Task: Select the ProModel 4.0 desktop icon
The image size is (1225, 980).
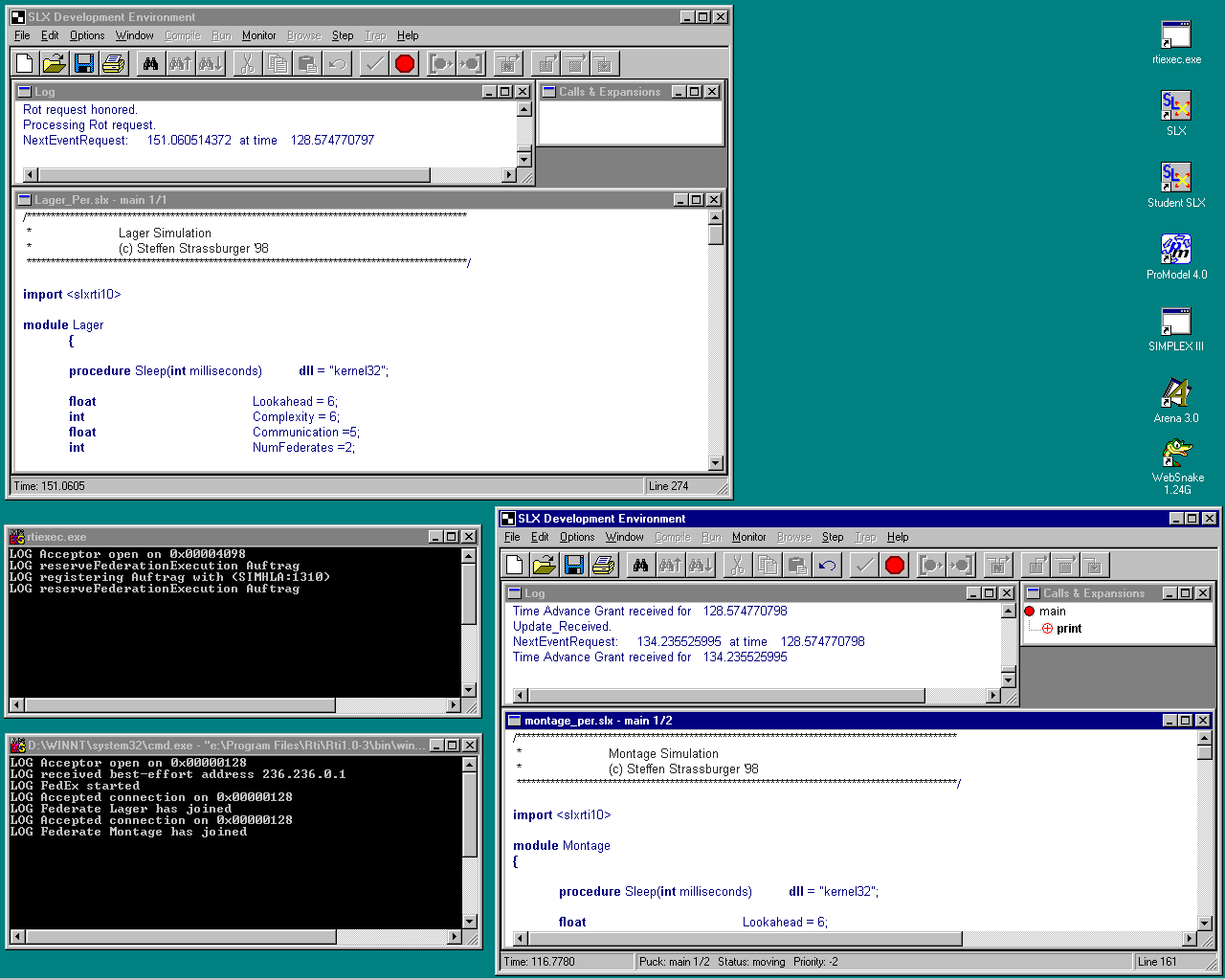Action: [x=1176, y=250]
